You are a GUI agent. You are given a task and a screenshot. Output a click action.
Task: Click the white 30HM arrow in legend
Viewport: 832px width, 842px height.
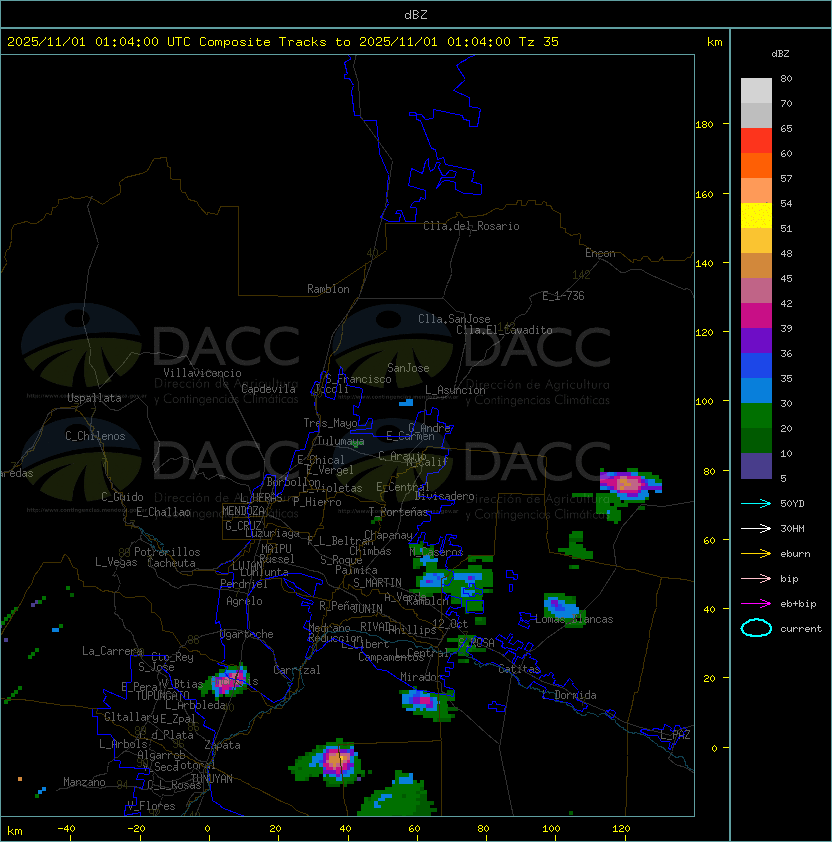(x=756, y=528)
